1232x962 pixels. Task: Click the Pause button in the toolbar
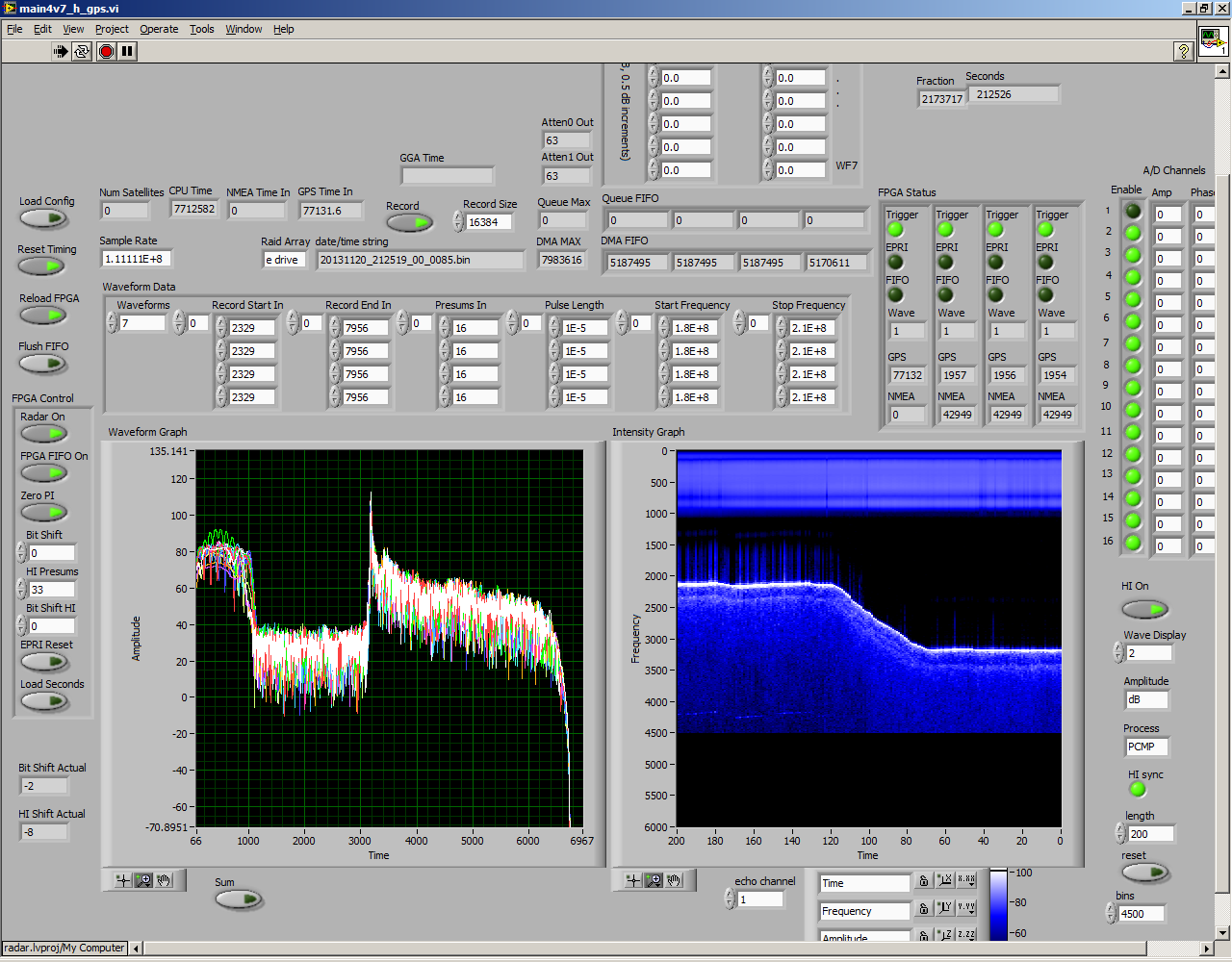pos(127,51)
